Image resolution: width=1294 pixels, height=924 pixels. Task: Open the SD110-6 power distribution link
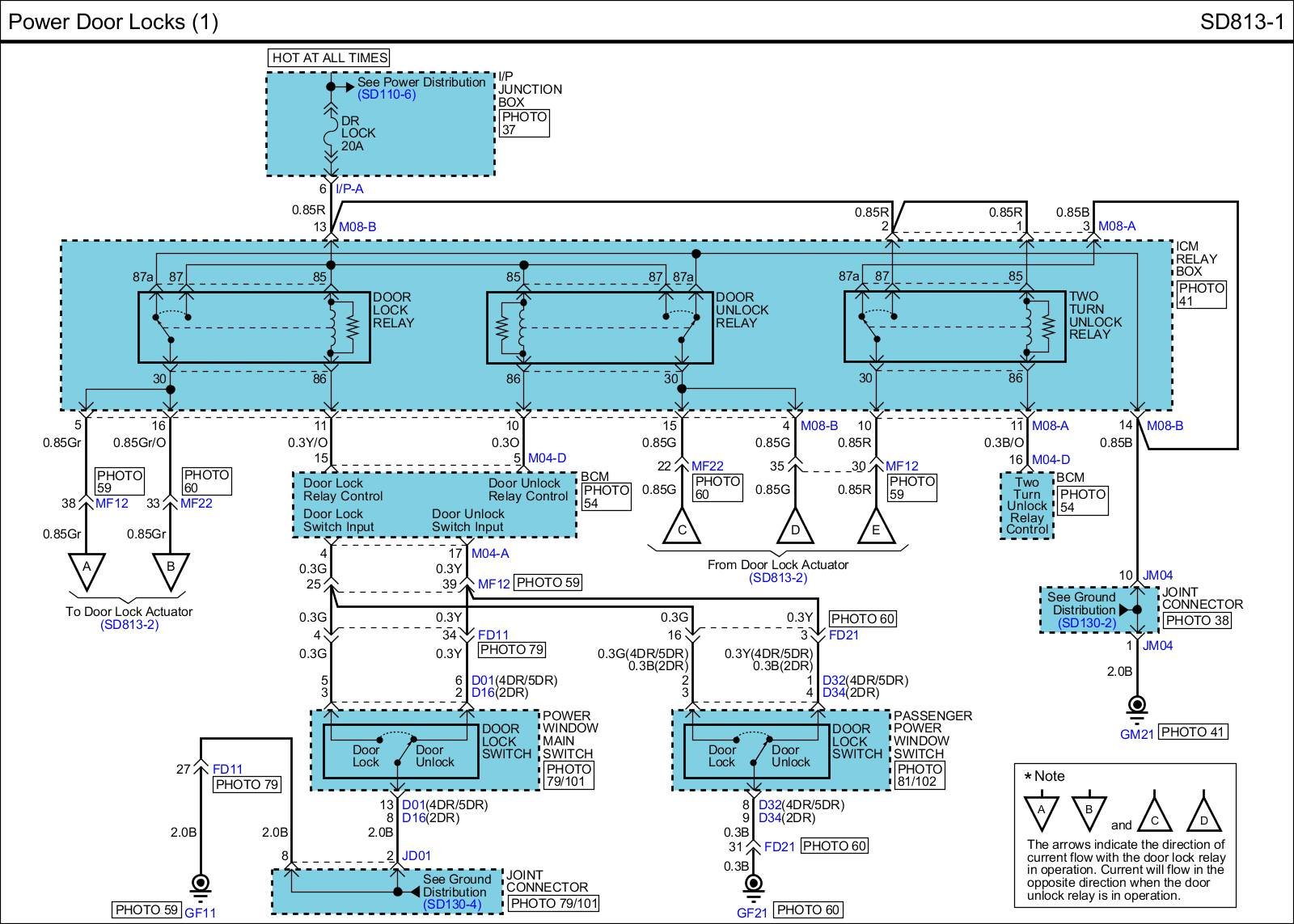point(387,95)
